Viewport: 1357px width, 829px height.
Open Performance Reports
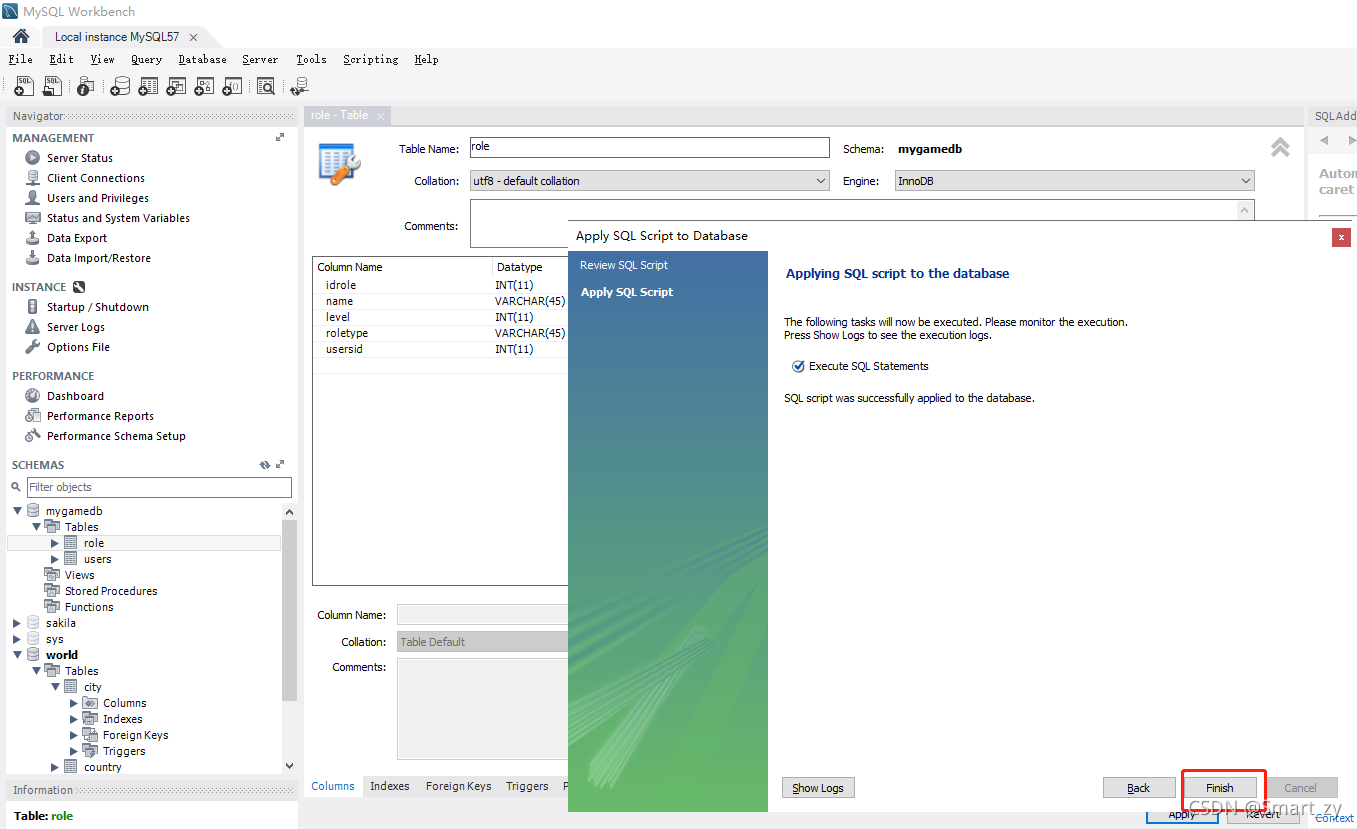(100, 416)
